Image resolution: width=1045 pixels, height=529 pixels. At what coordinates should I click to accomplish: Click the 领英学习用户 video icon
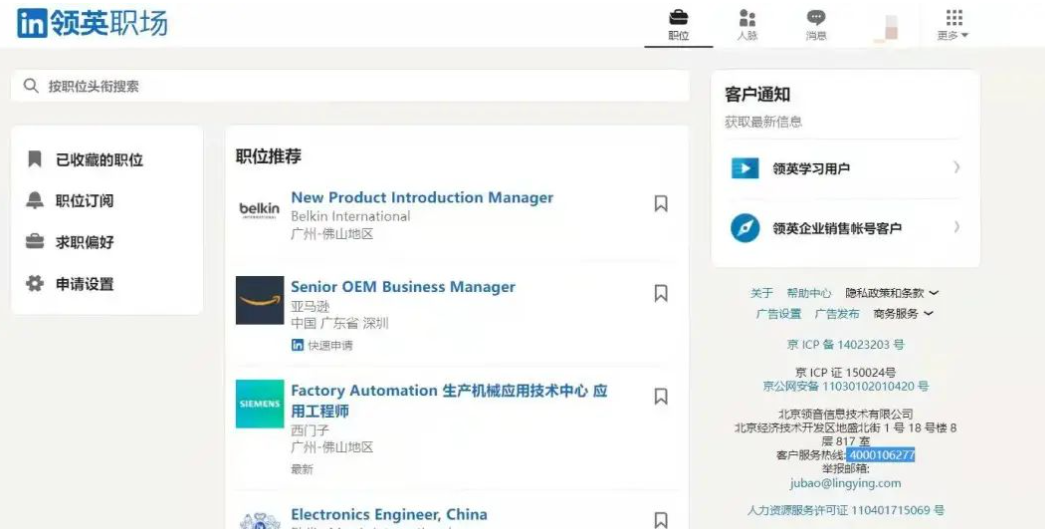click(745, 168)
